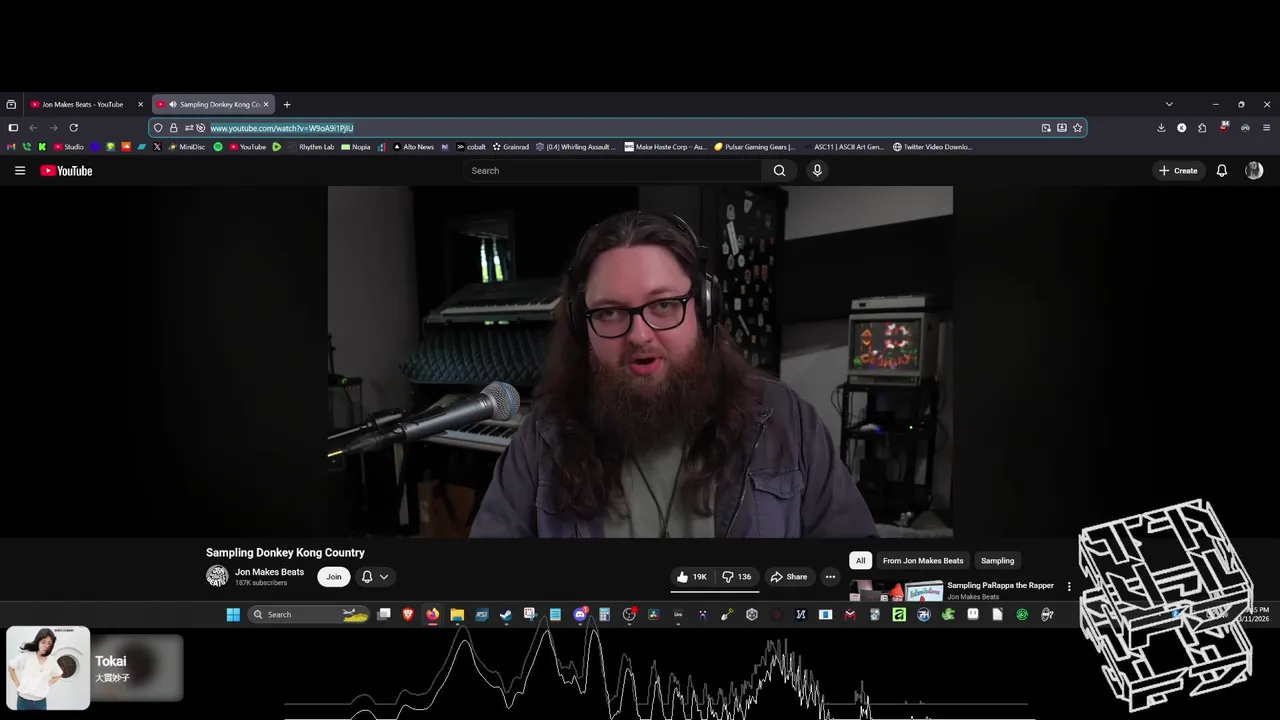The height and width of the screenshot is (720, 1280).
Task: Open the Rhythm Lab bookmark
Action: pos(311,147)
